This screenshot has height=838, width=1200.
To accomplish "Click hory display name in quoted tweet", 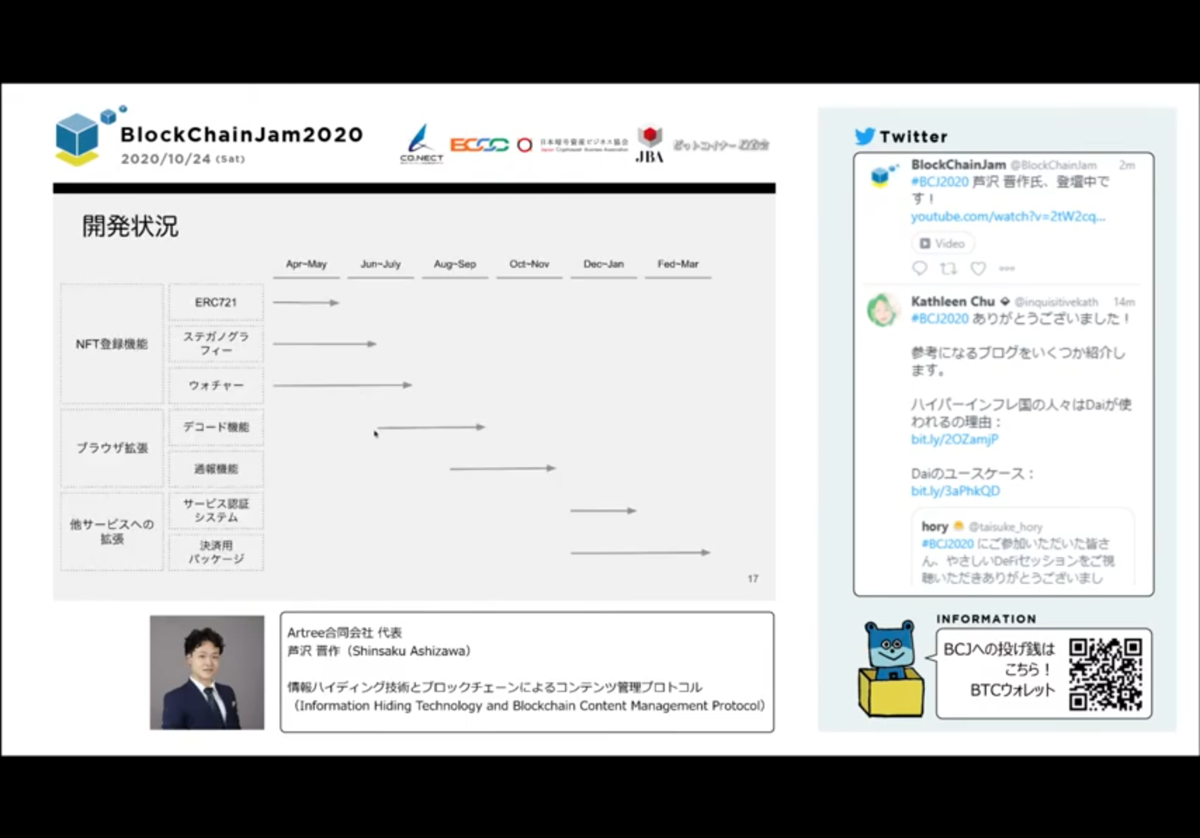I will (935, 527).
